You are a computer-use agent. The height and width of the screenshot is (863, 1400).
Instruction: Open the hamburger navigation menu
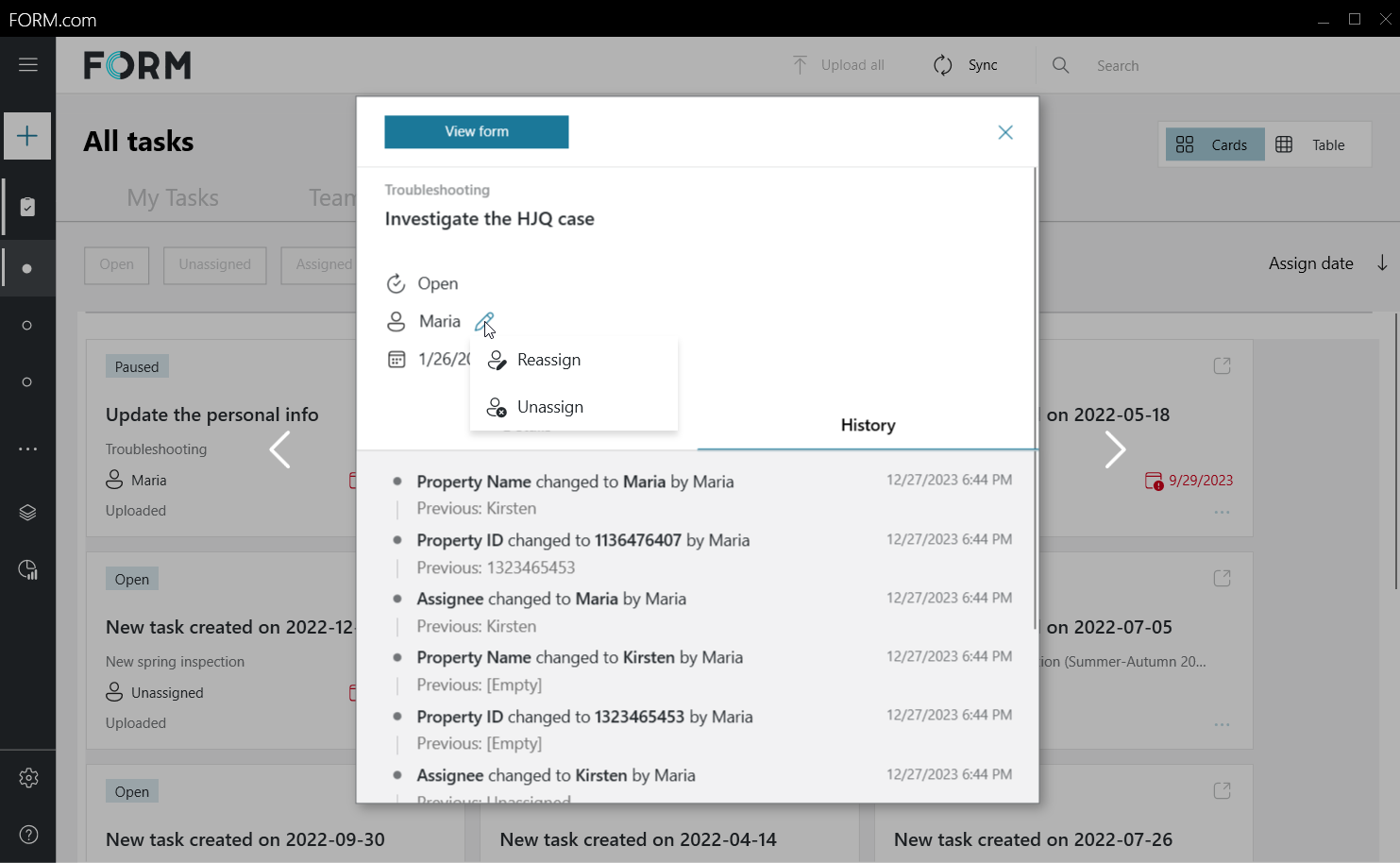(28, 64)
